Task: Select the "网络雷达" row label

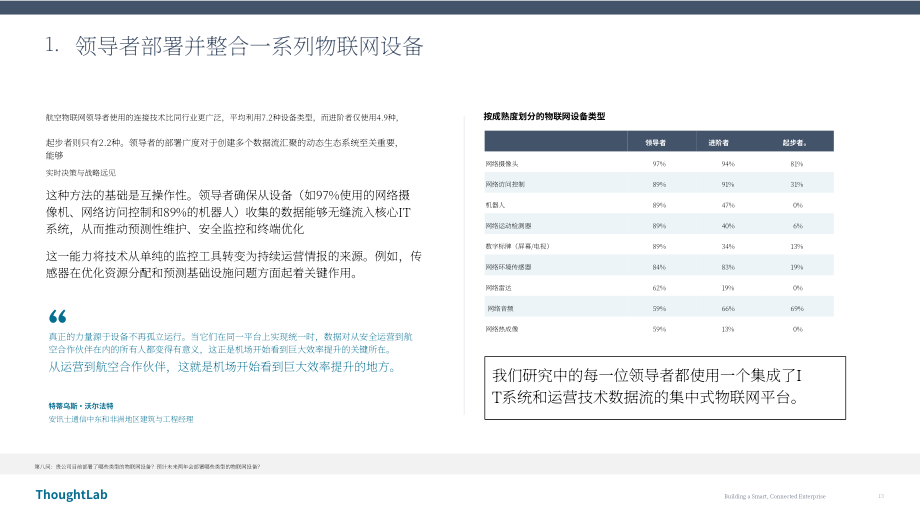Action: point(499,288)
